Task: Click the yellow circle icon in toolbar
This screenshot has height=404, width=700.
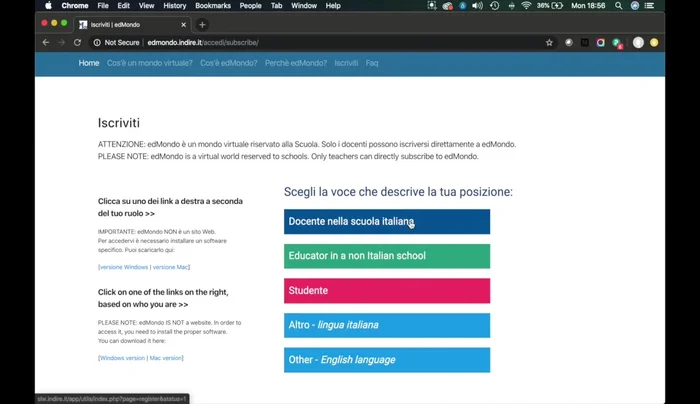Action: tap(654, 42)
